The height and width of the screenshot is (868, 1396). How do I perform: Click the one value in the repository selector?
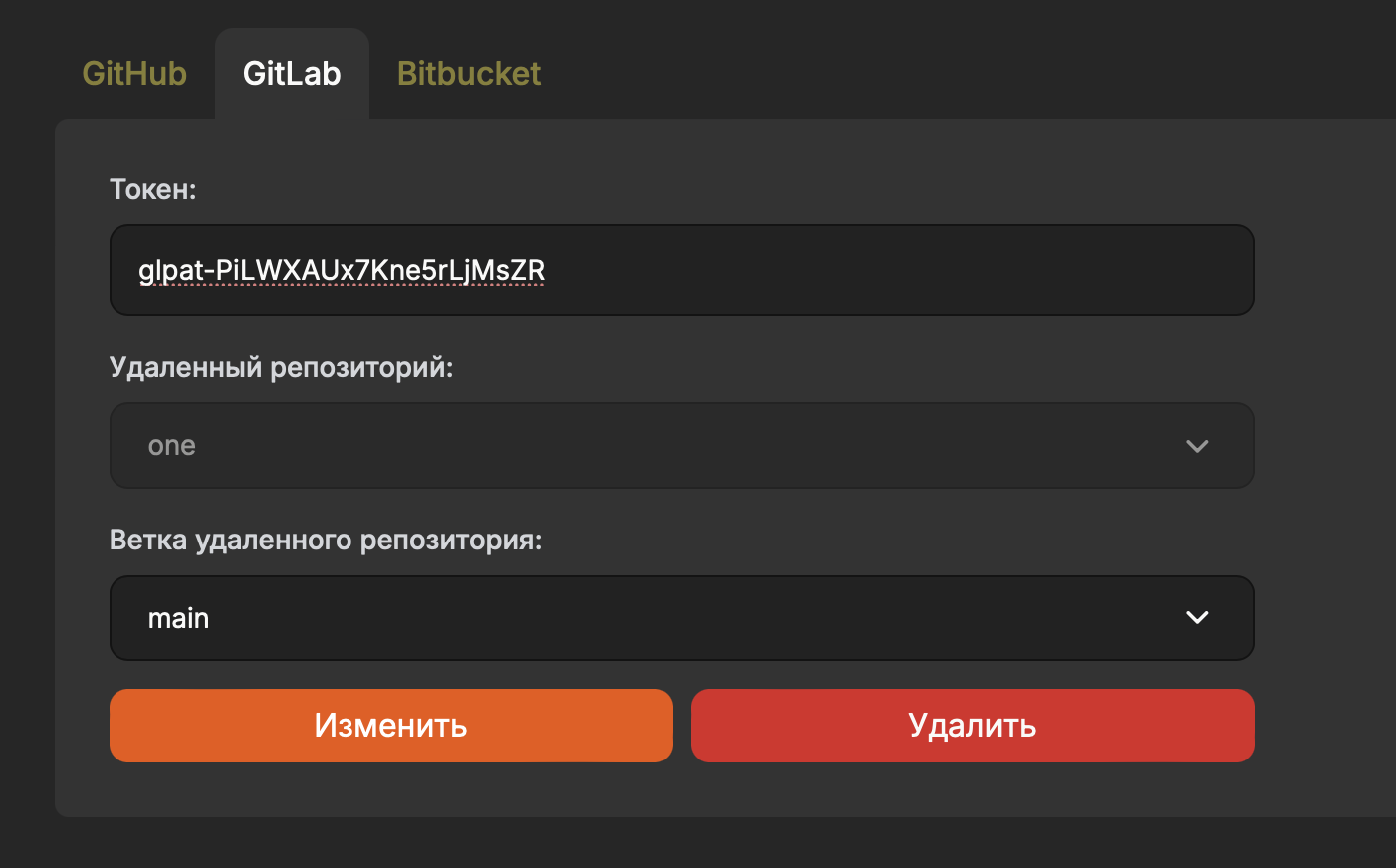(x=171, y=446)
